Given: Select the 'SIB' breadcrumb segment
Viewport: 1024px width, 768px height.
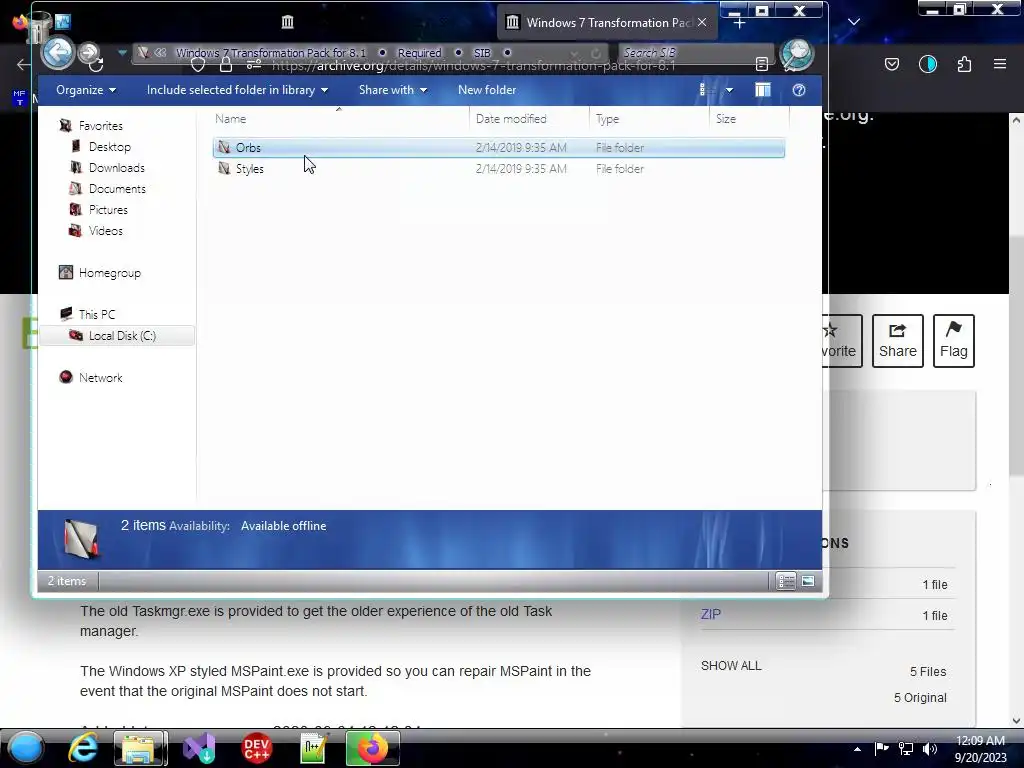Looking at the screenshot, I should 482,53.
